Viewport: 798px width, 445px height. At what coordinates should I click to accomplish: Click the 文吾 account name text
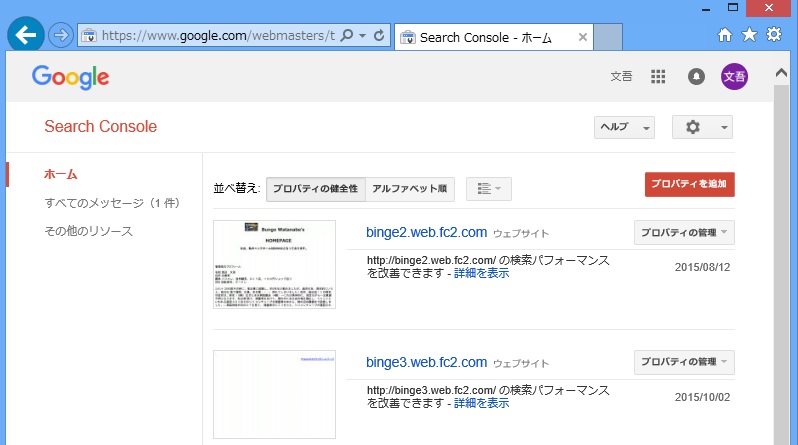pos(621,76)
